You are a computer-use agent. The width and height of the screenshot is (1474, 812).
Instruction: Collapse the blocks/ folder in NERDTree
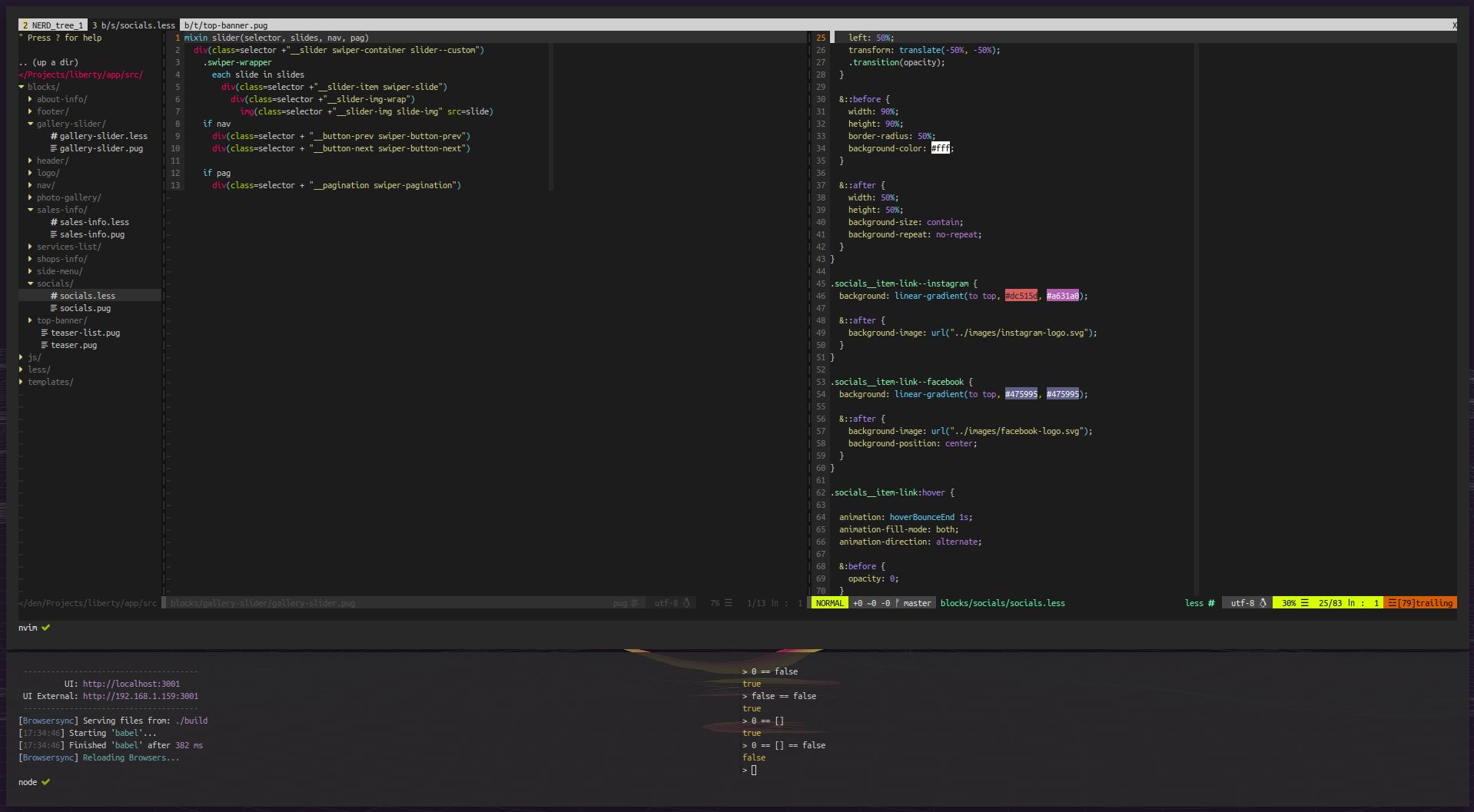(21, 87)
